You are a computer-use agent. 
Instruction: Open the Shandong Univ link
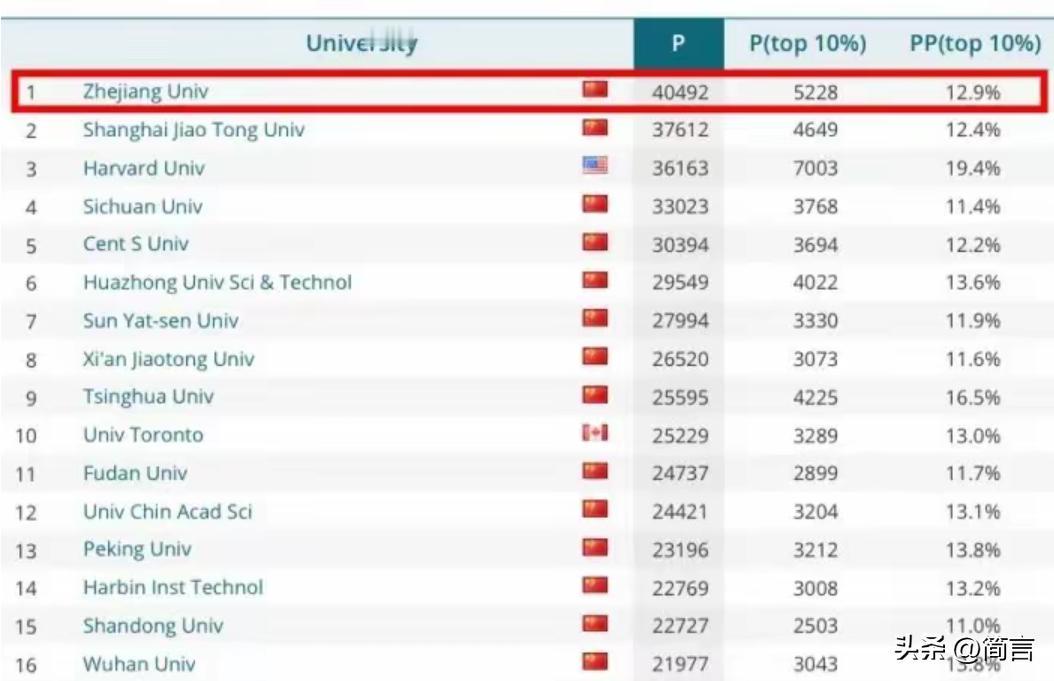(153, 626)
